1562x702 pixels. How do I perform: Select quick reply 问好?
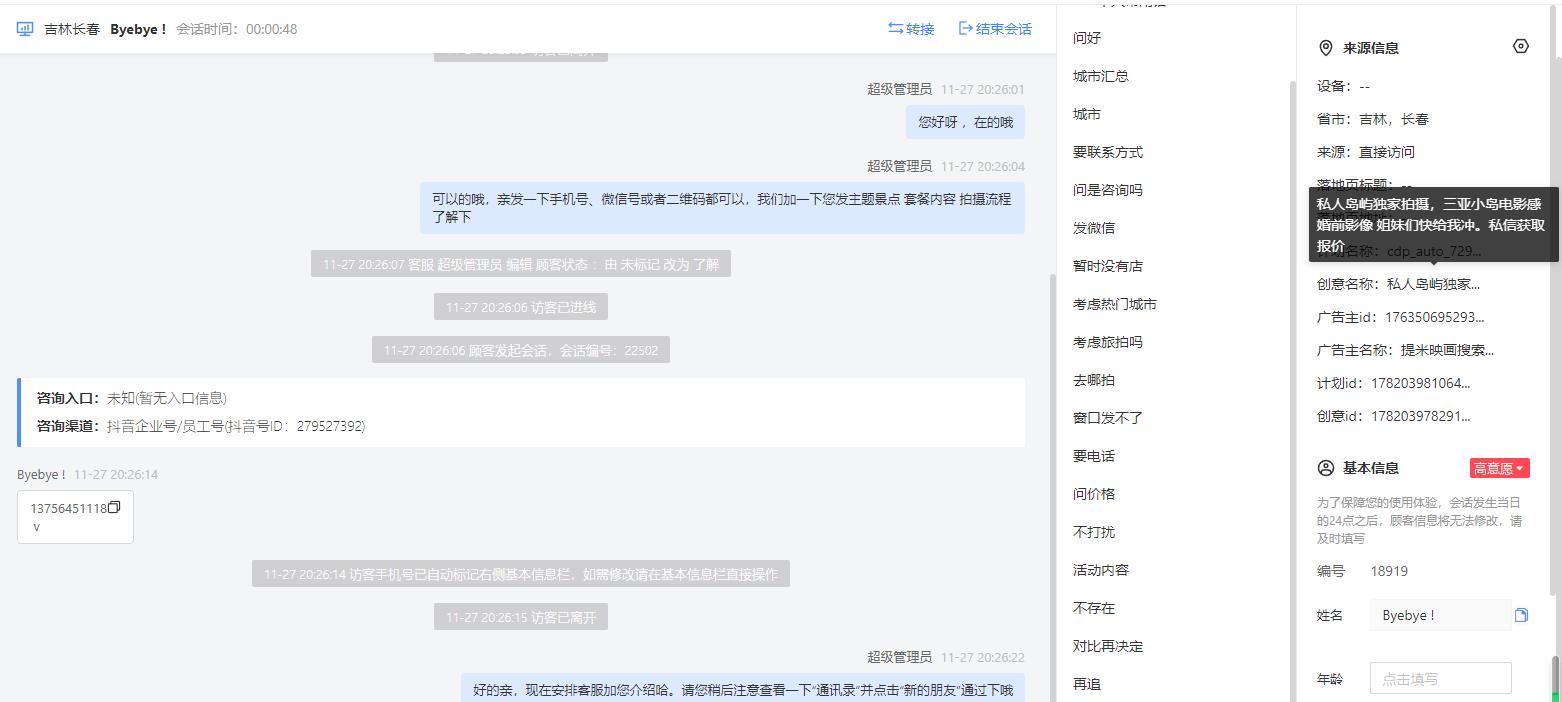tap(1087, 38)
